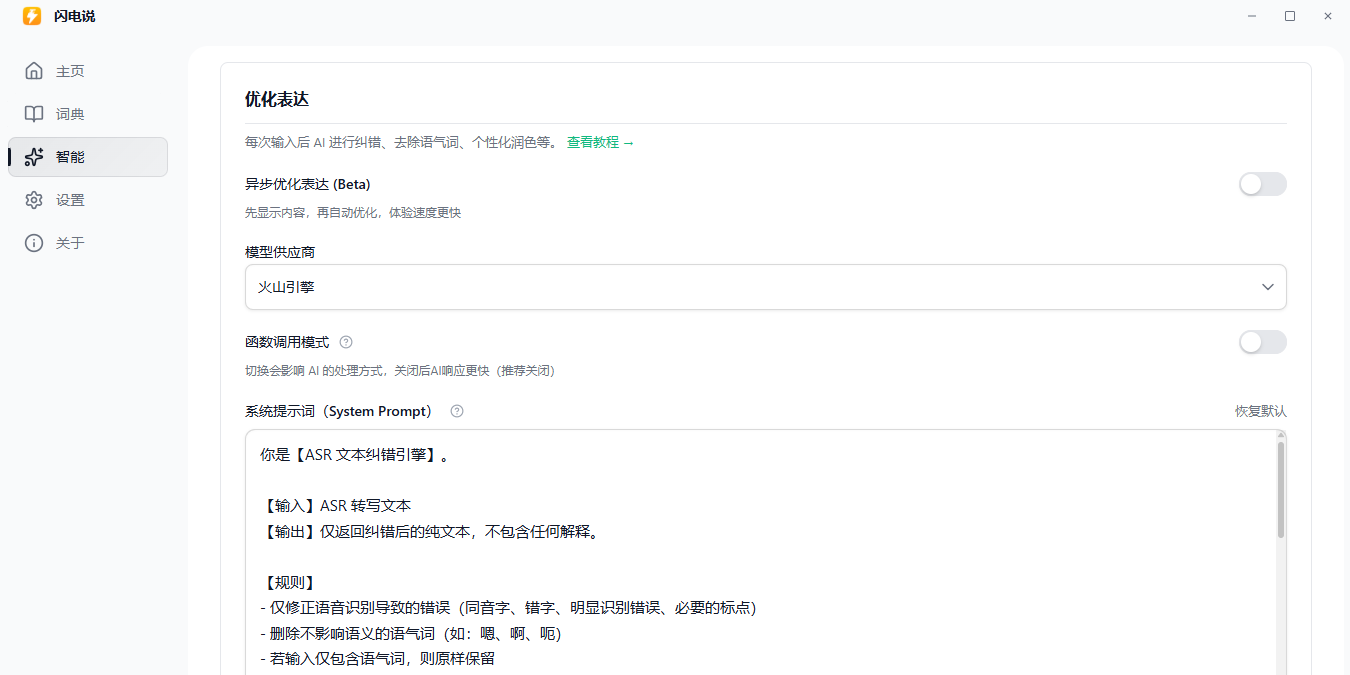Navigate to the 词典 section

pyautogui.click(x=70, y=113)
